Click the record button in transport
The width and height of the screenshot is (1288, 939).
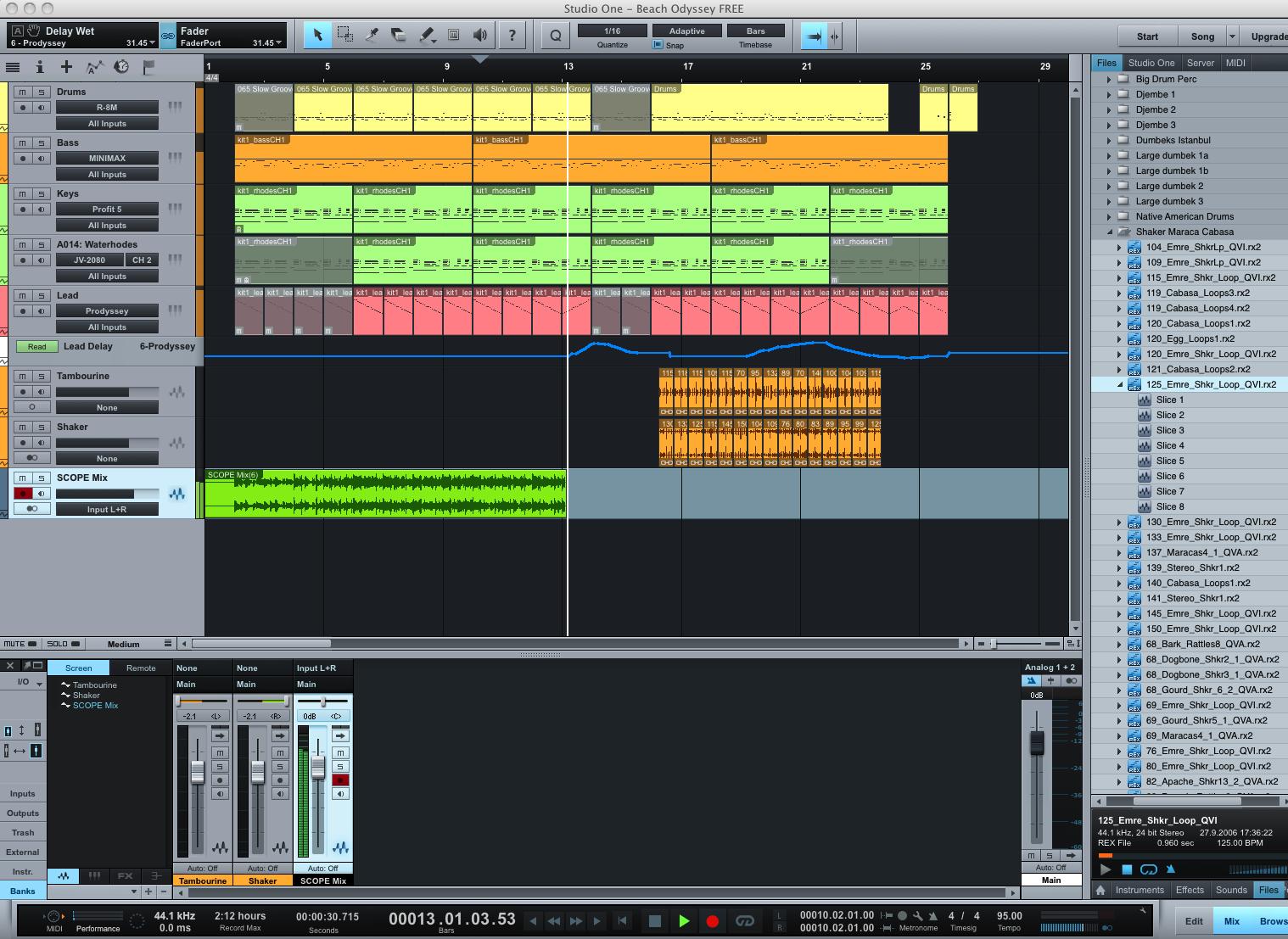tap(713, 920)
